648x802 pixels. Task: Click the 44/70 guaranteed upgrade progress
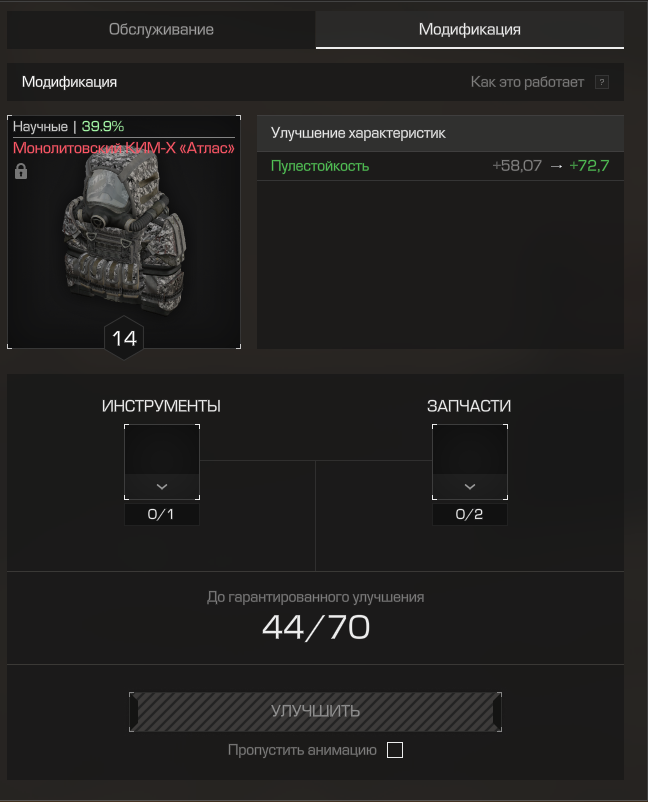click(316, 627)
